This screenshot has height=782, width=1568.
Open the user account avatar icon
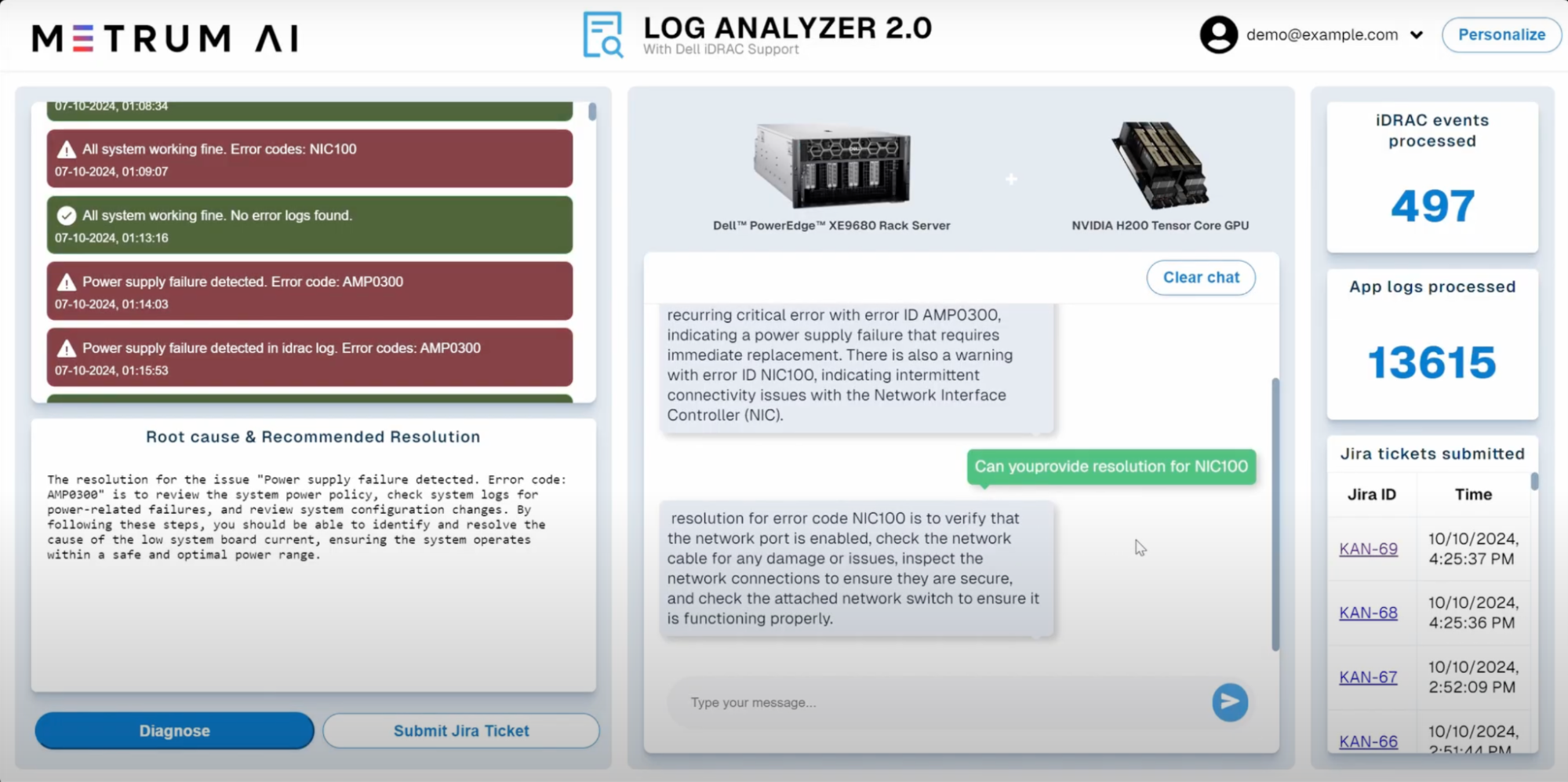pos(1218,35)
